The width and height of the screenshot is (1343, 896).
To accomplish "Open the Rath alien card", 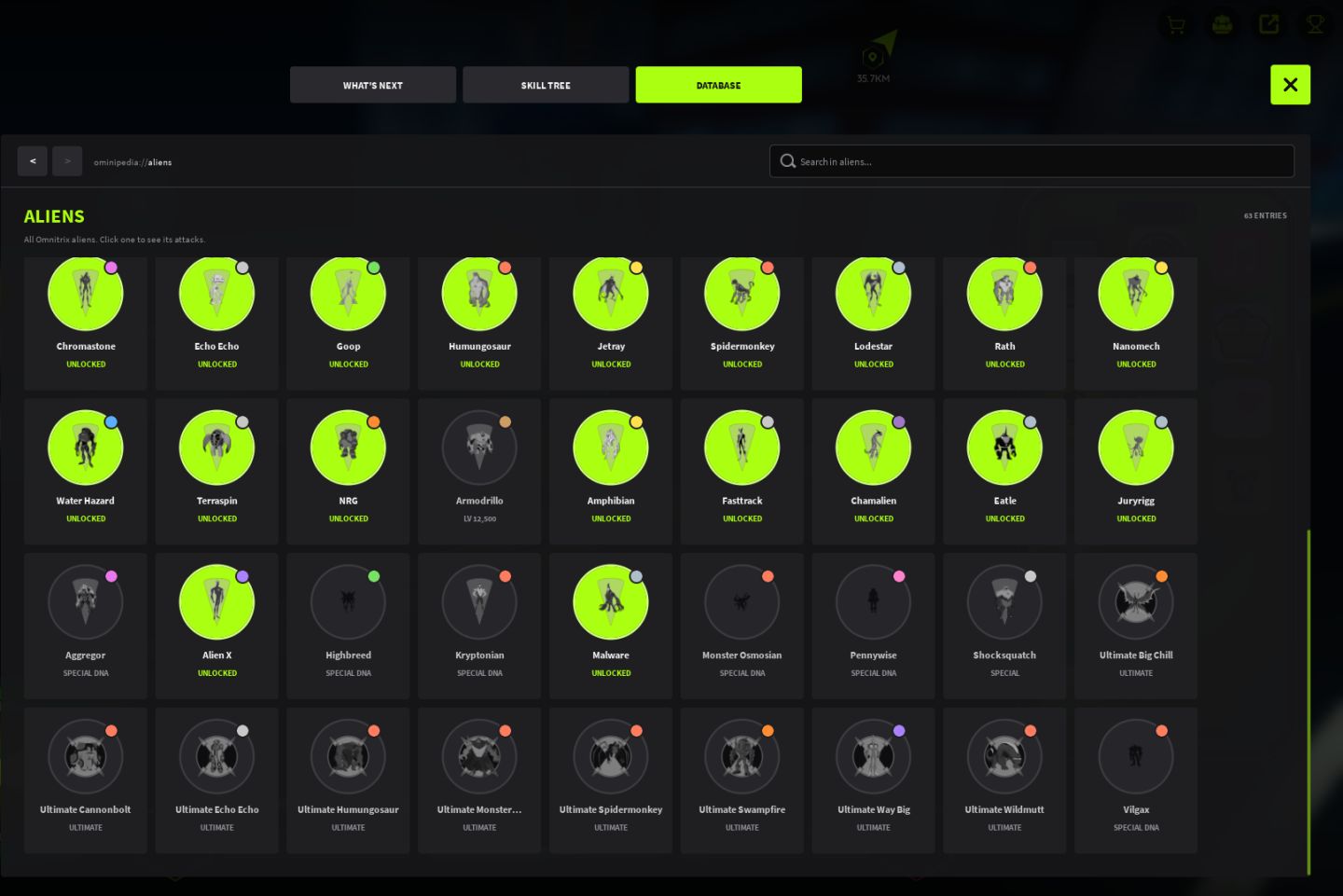I will pos(1004,324).
